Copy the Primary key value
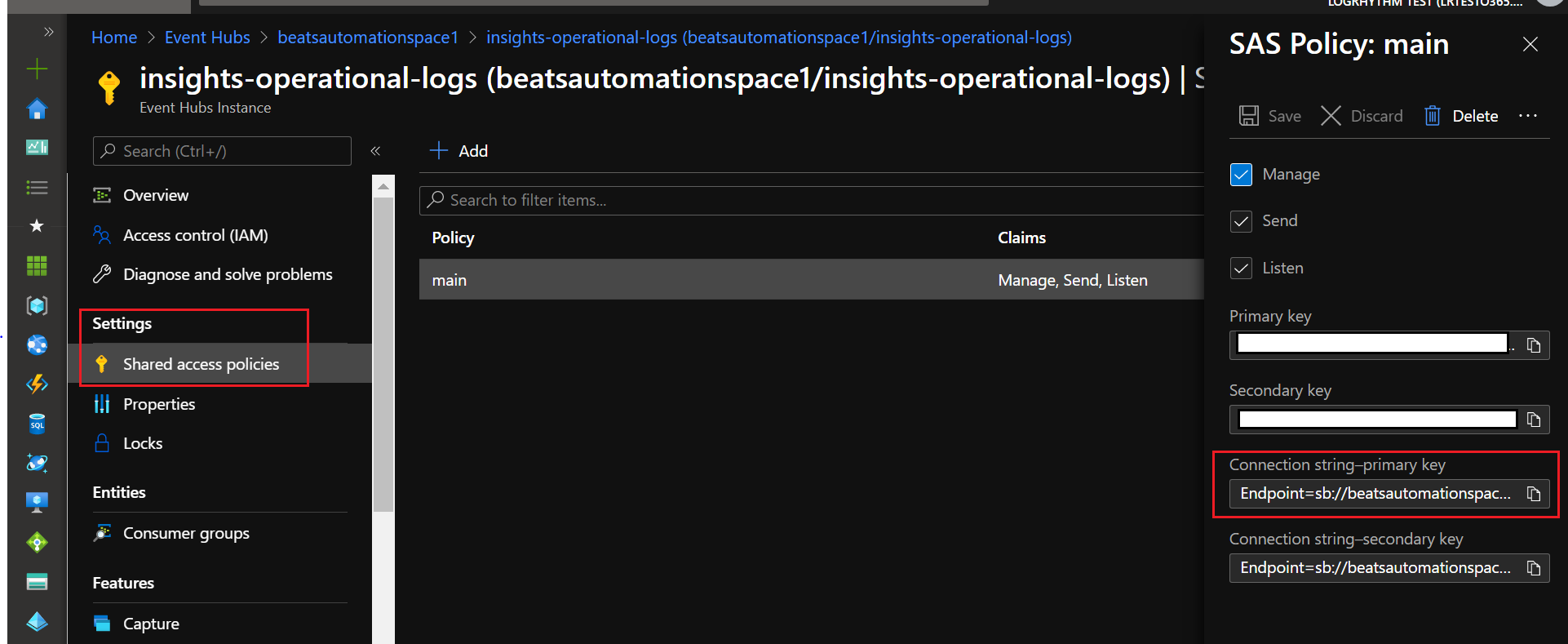The height and width of the screenshot is (644, 1568). [x=1534, y=345]
